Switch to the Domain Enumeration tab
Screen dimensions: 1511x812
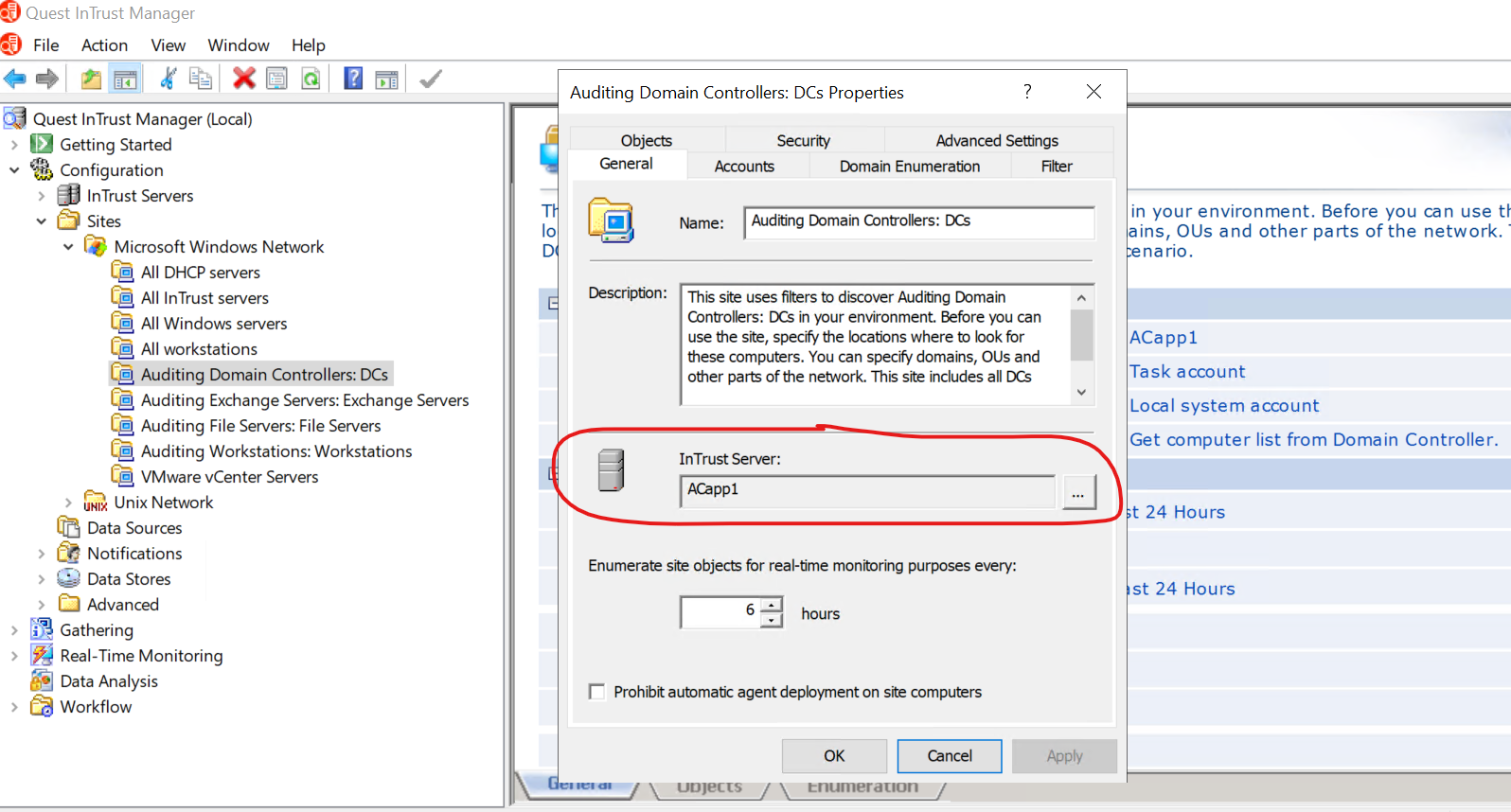(x=910, y=166)
